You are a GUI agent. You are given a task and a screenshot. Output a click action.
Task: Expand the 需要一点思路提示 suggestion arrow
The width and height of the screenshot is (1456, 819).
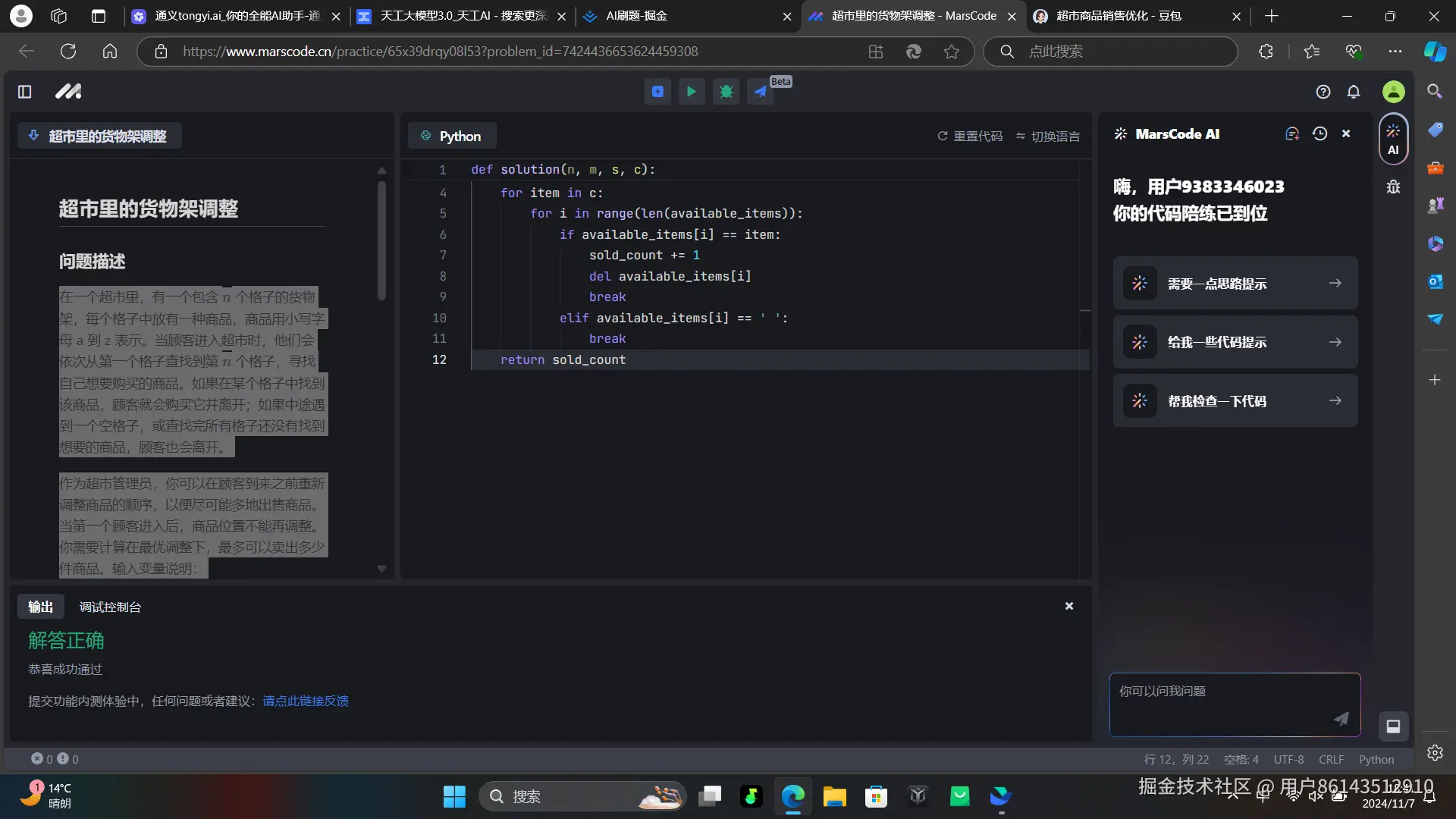pyautogui.click(x=1335, y=283)
